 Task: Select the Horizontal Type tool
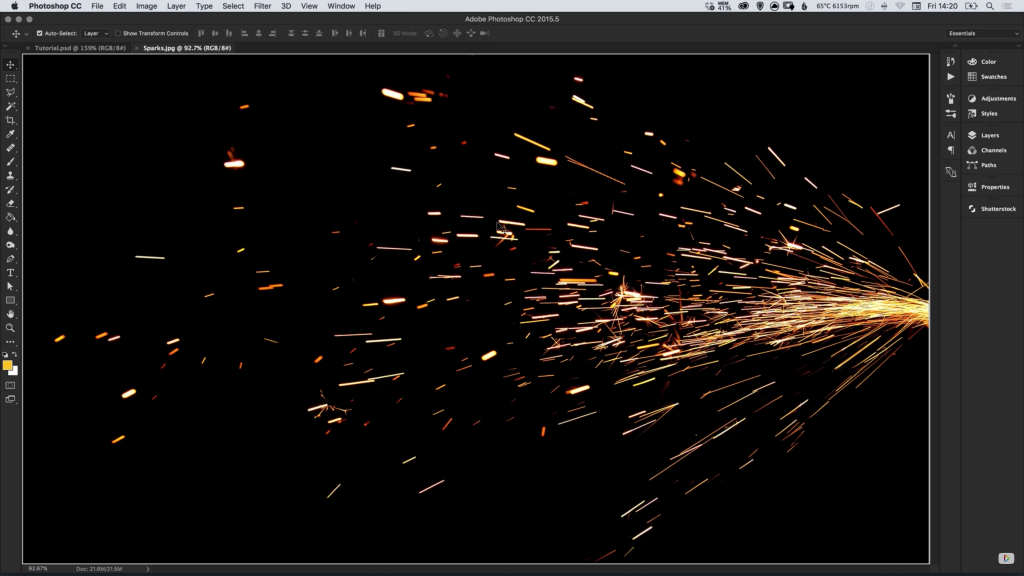(10, 272)
